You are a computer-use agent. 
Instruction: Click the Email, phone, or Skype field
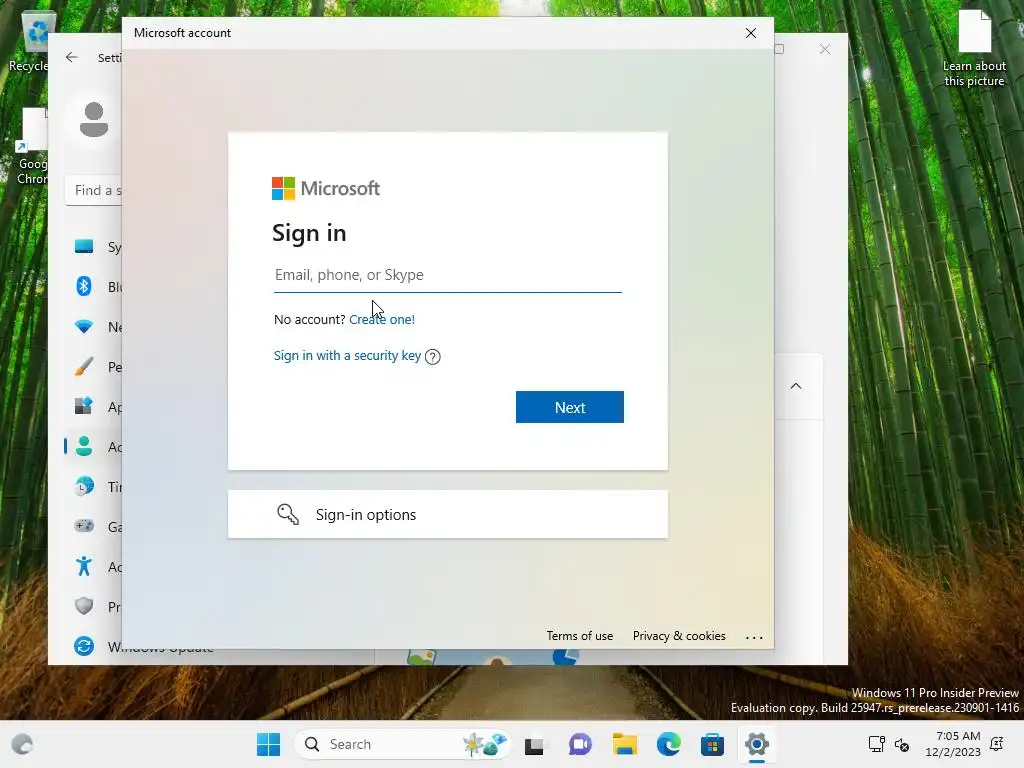[x=447, y=275]
